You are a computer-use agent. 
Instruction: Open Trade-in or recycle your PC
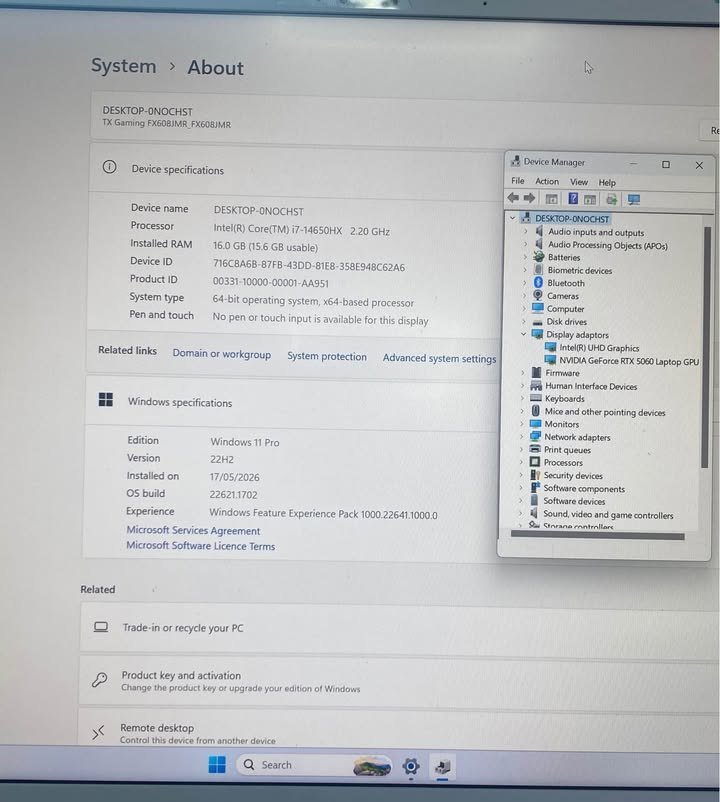click(399, 628)
